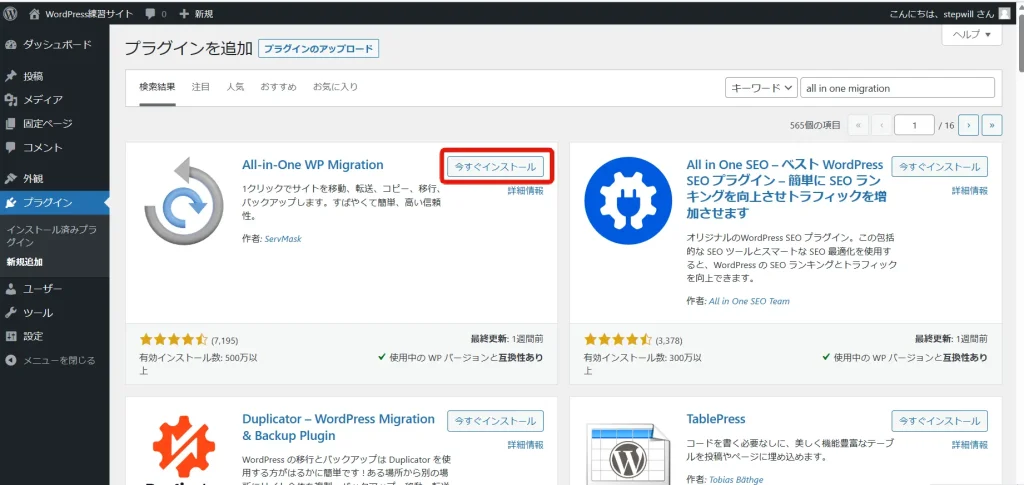1024x485 pixels.
Task: Open 詳細情報 for All in One SEO
Action: pyautogui.click(x=970, y=191)
